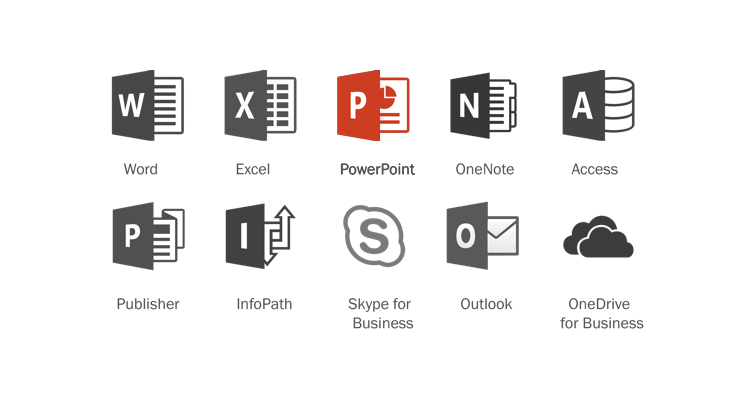Click the InfoPath text label
Screen dimensions: 750x400
(x=264, y=304)
